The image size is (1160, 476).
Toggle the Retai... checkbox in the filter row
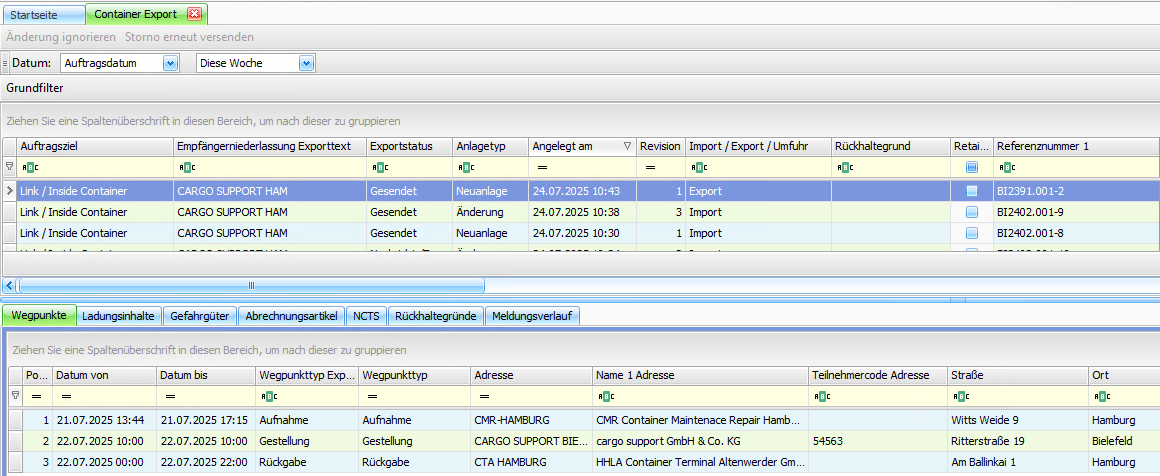pyautogui.click(x=972, y=168)
